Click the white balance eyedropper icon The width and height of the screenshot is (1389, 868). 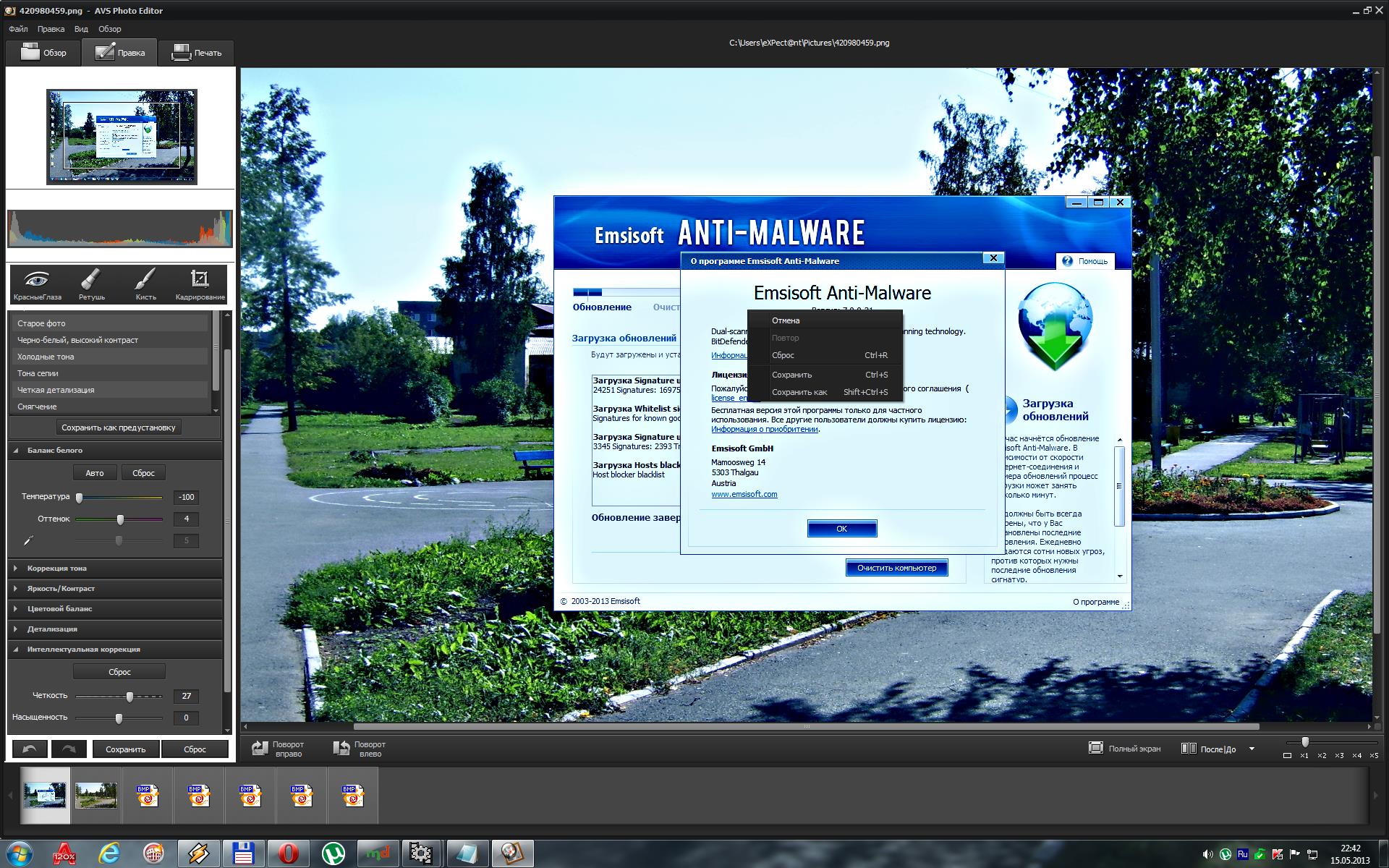[x=29, y=540]
